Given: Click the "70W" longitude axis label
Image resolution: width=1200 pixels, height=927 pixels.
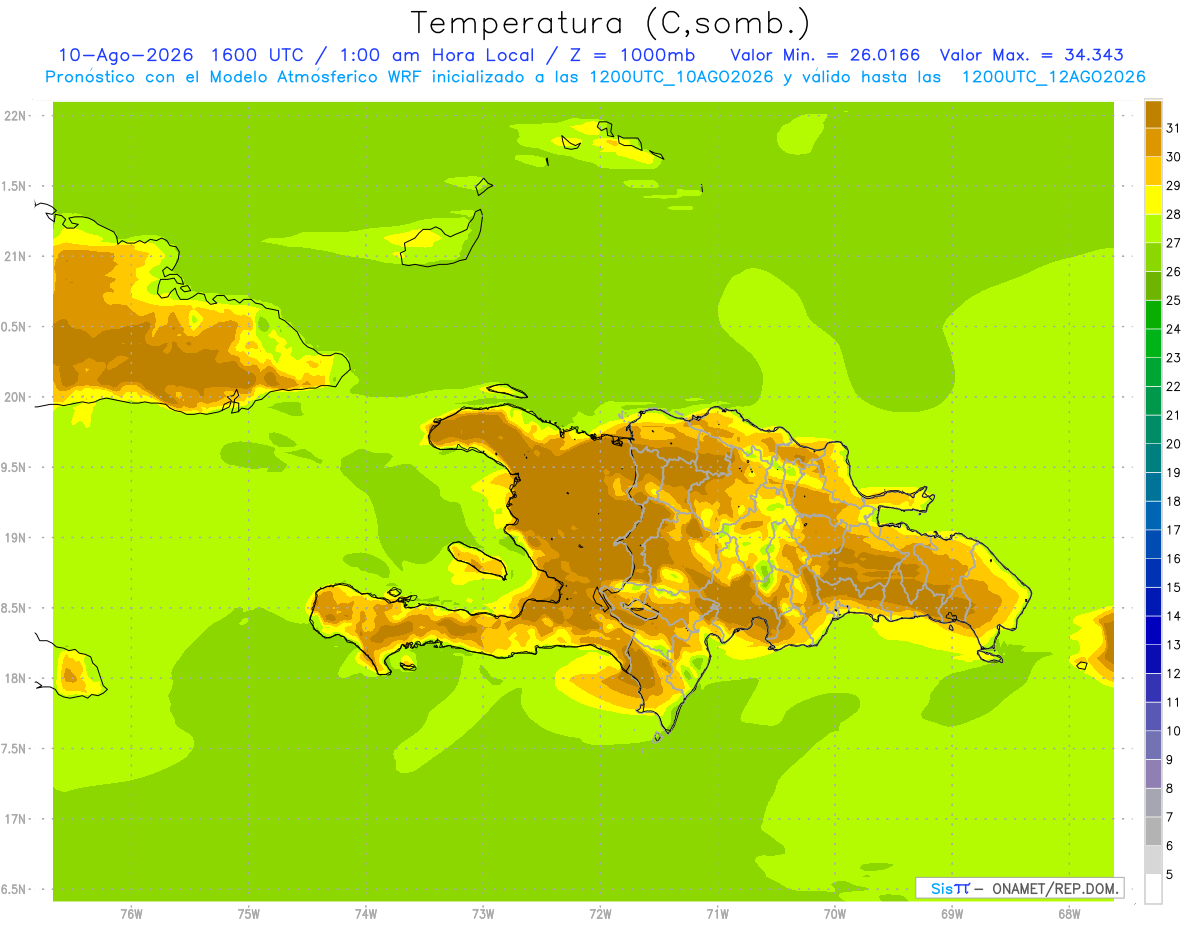Looking at the screenshot, I should [x=835, y=914].
